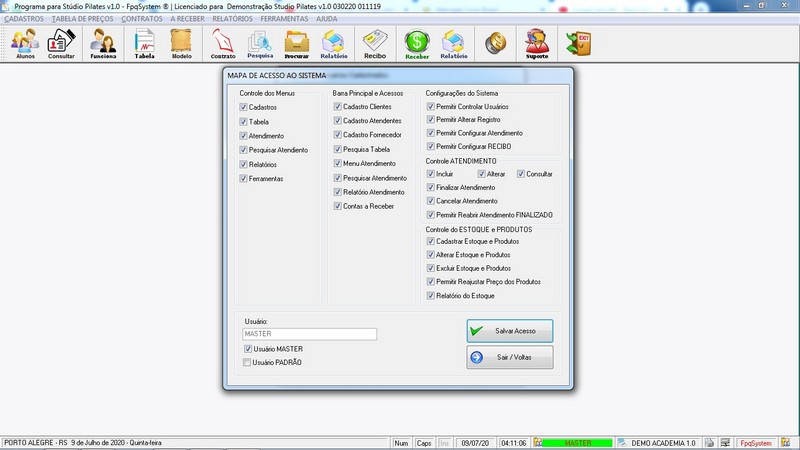Uncheck the Usuário MASTER checkbox
800x450 pixels.
pyautogui.click(x=247, y=349)
